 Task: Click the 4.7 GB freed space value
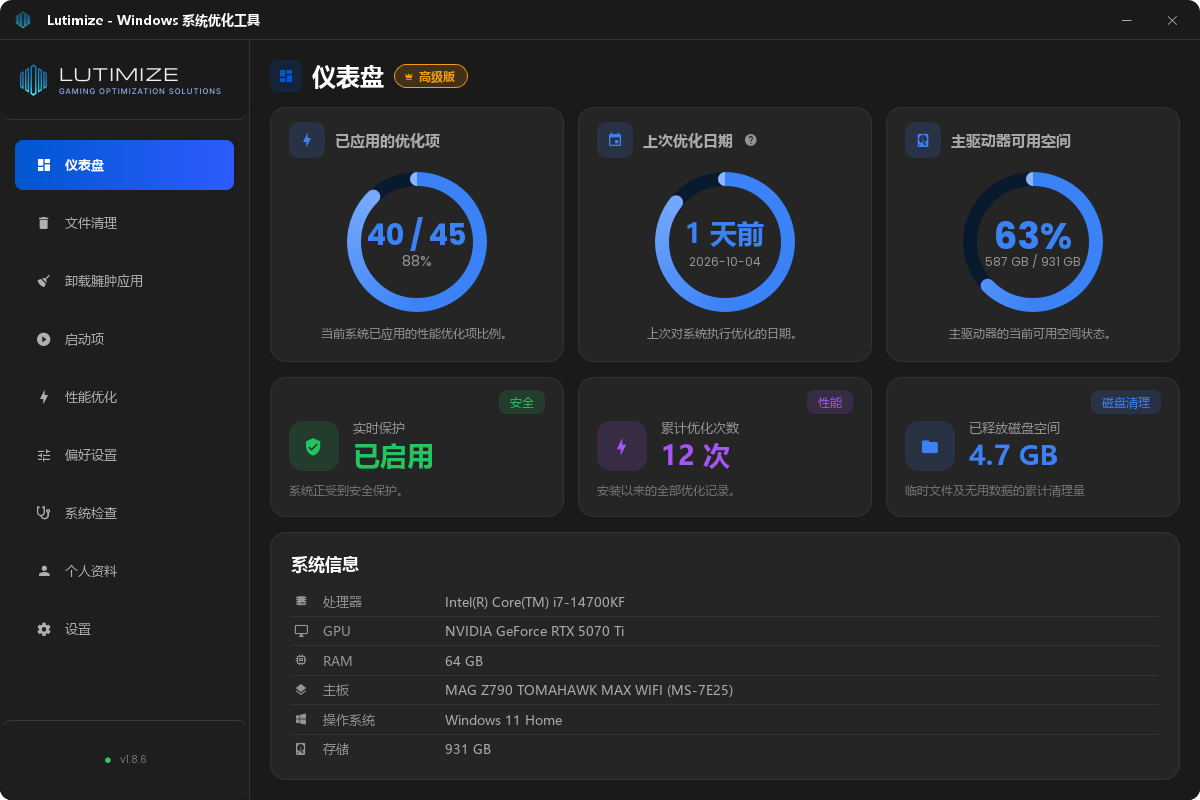pyautogui.click(x=1013, y=456)
